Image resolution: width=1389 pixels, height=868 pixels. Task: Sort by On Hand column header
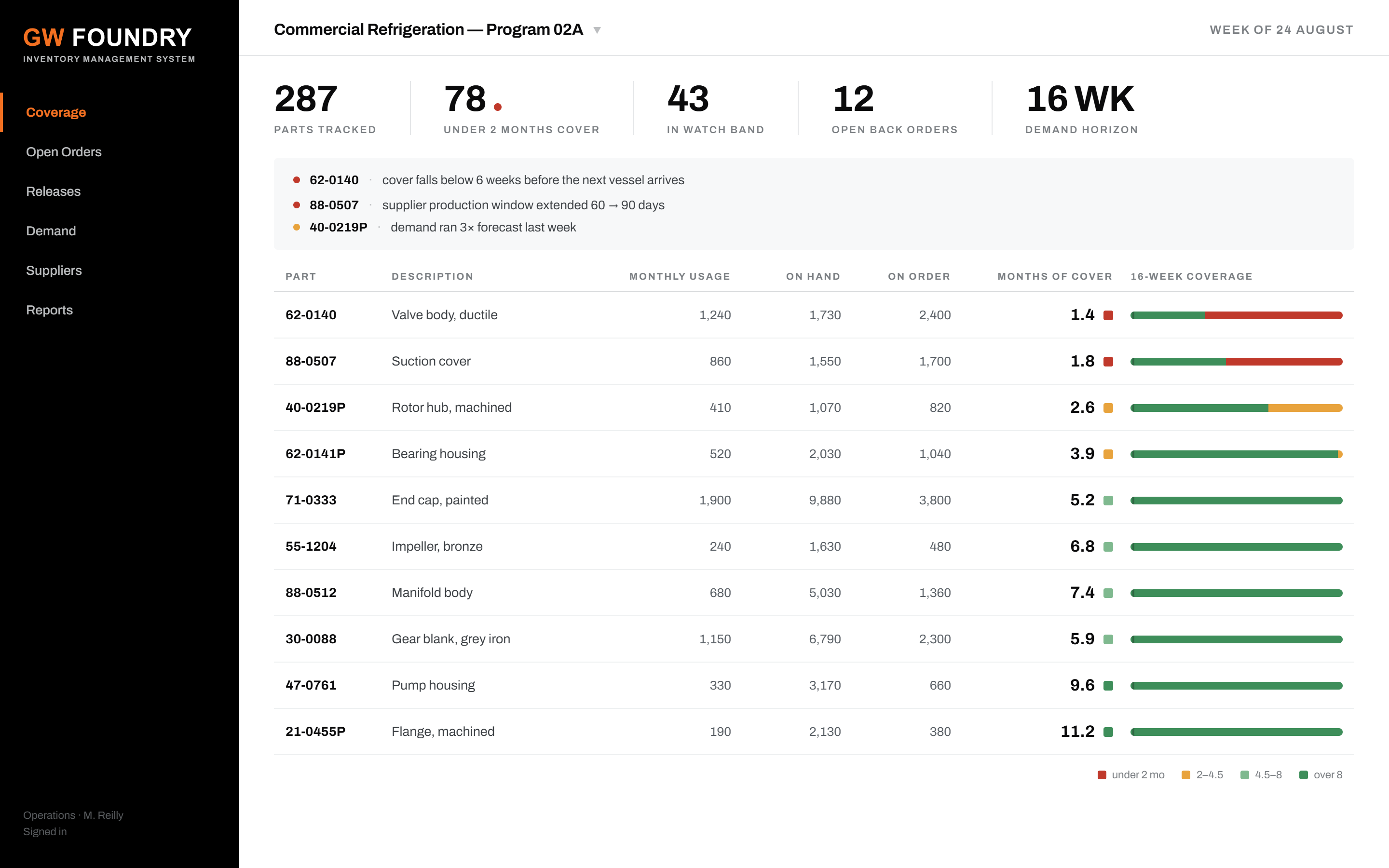tap(813, 277)
